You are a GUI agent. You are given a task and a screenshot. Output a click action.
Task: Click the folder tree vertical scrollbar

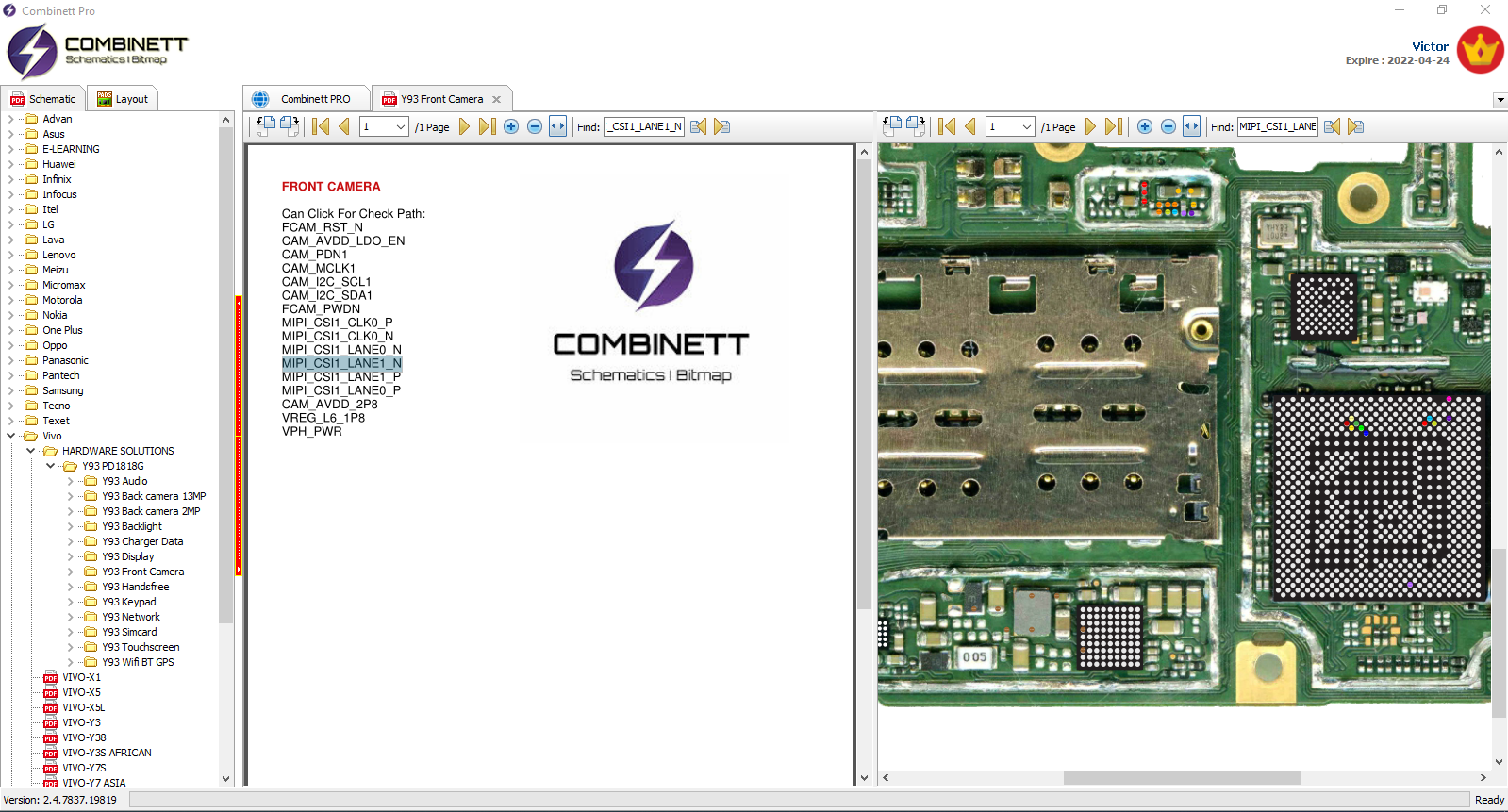226,377
